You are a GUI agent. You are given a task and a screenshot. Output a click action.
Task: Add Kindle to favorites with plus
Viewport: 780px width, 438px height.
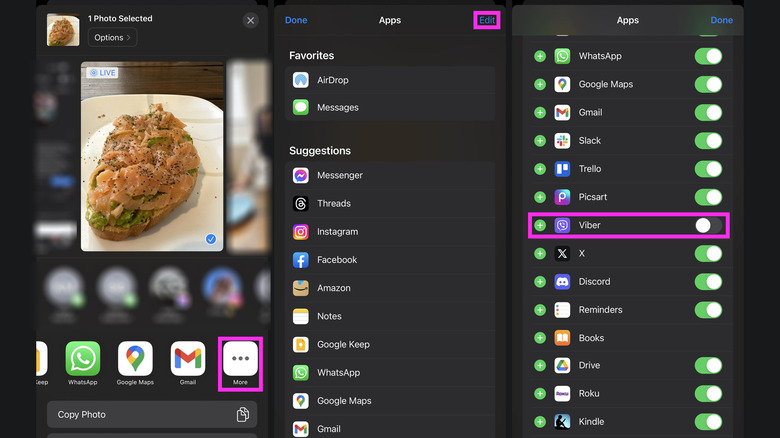(540, 422)
